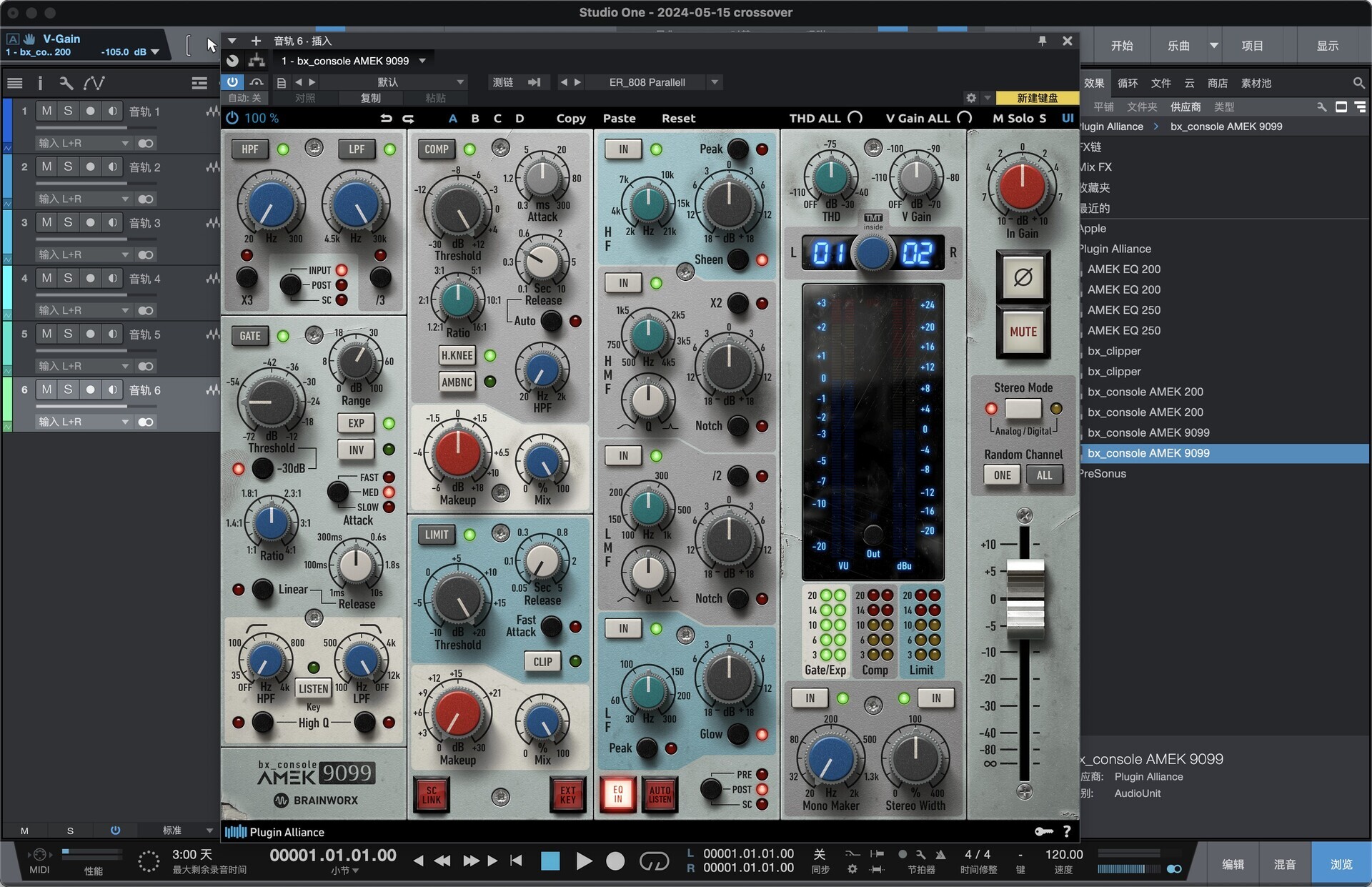1372x887 pixels.
Task: Select bx_clipper first entry in browser
Action: (1114, 351)
